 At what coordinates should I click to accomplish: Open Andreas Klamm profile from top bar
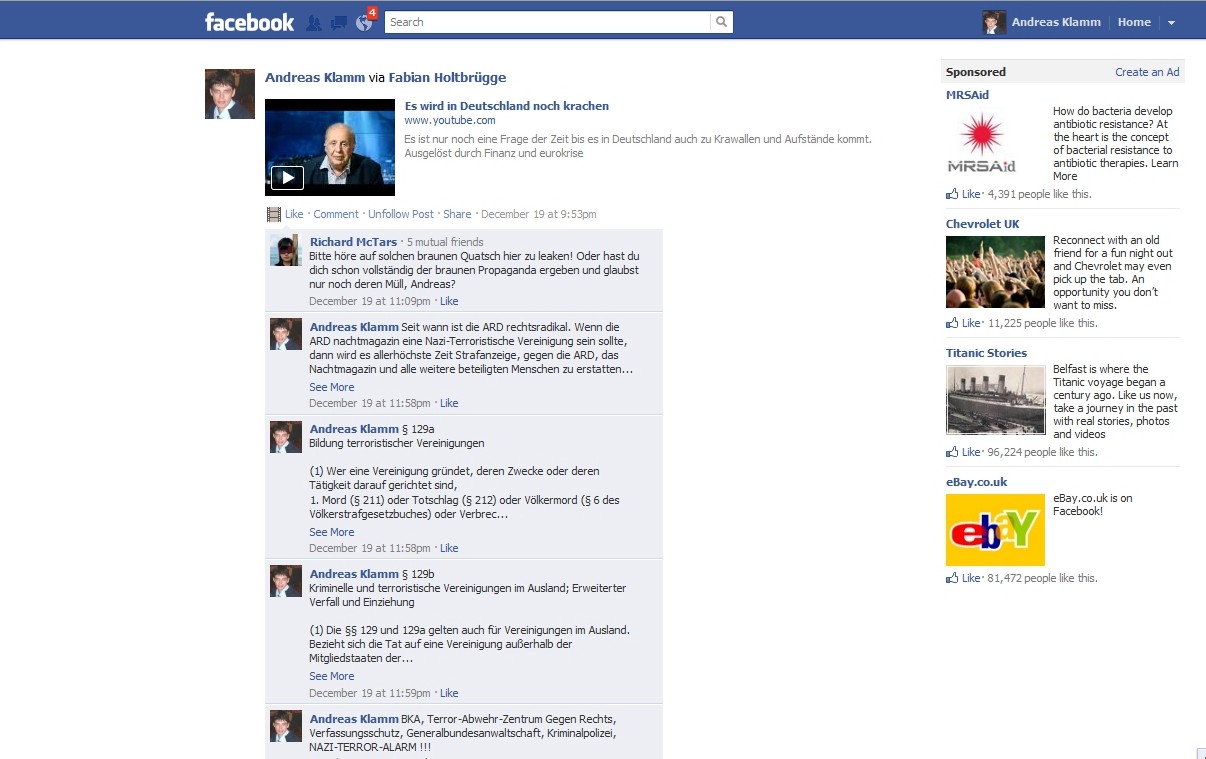[x=1055, y=22]
